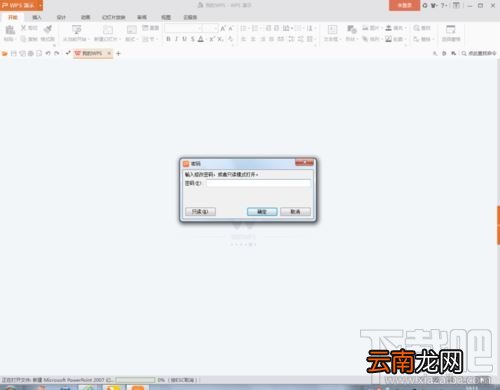Click the open folder quick-access icon
Viewport: 500px width, 390px height.
click(5, 53)
